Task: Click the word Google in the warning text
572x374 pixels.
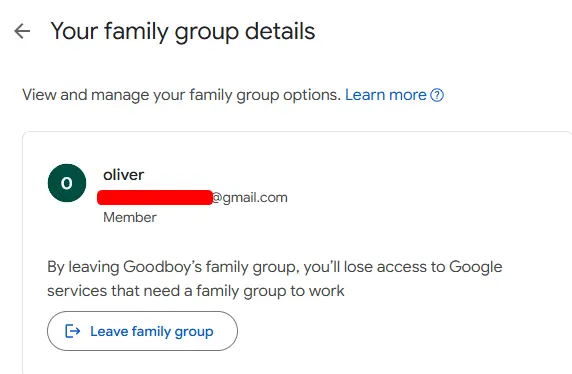Action: pyautogui.click(x=476, y=267)
